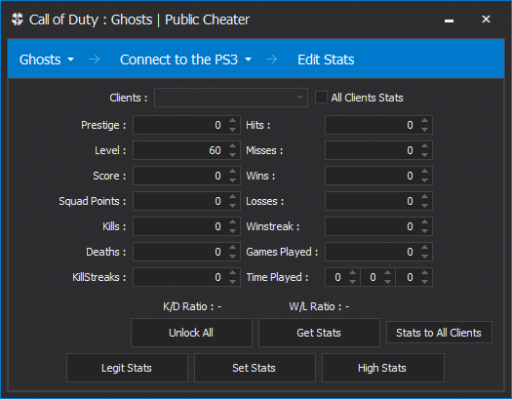Click the W/L Ratio readout text
The width and height of the screenshot is (512, 399).
(x=319, y=306)
